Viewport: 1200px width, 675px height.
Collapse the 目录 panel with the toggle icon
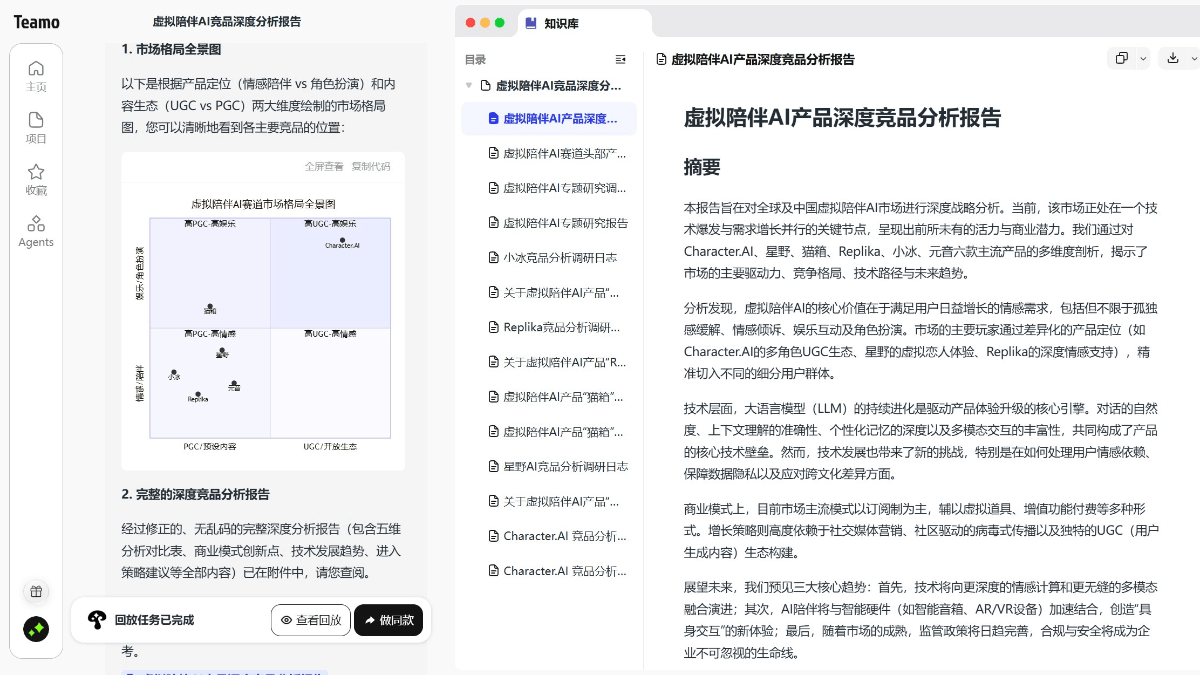[621, 59]
